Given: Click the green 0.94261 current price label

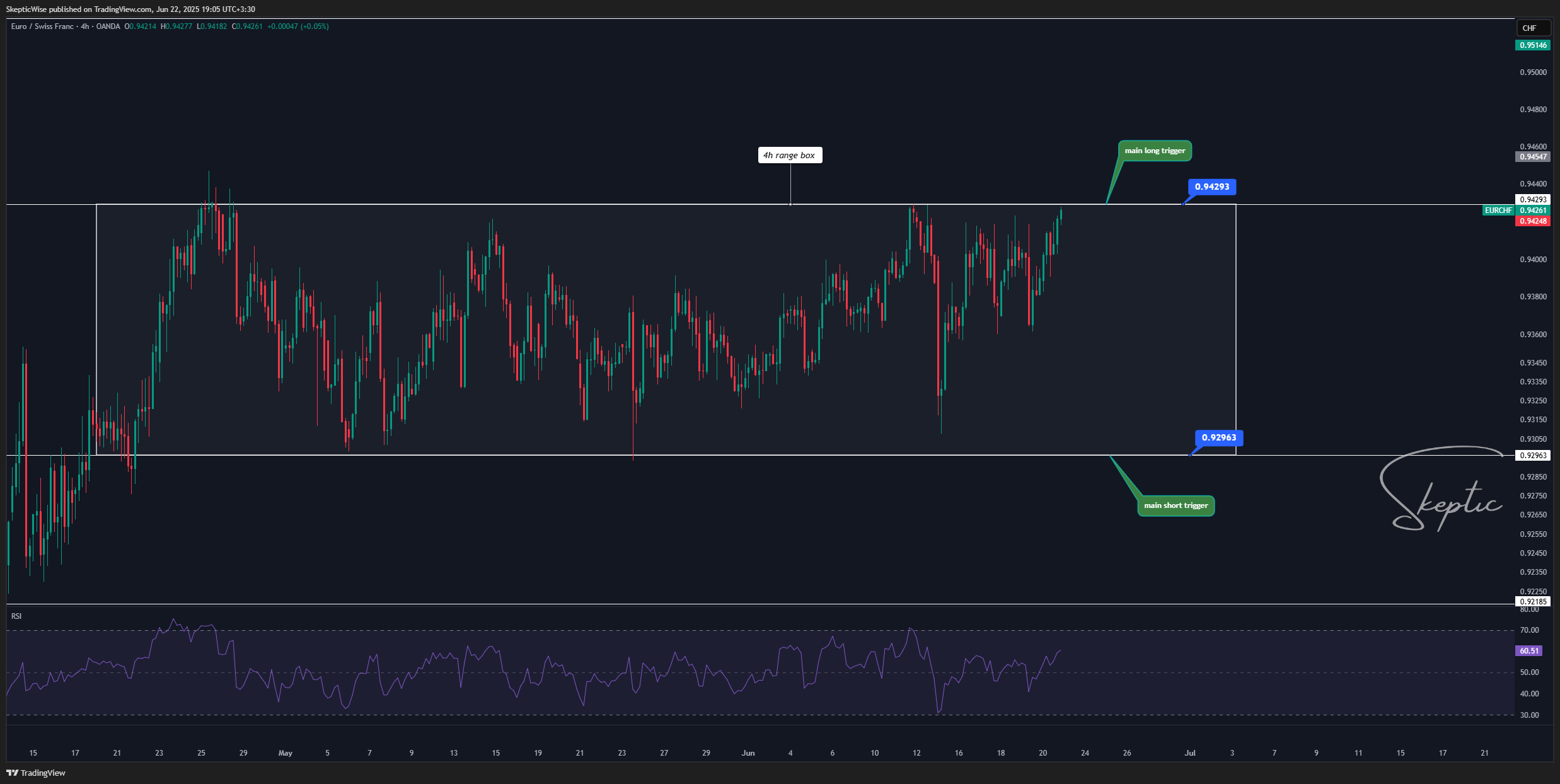Looking at the screenshot, I should [1532, 210].
